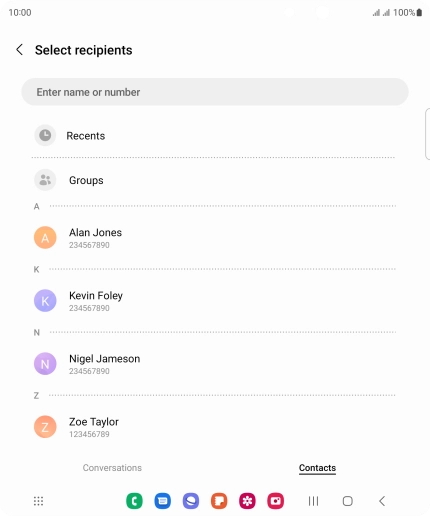
Task: Tap the Recents clock icon
Action: point(45,135)
